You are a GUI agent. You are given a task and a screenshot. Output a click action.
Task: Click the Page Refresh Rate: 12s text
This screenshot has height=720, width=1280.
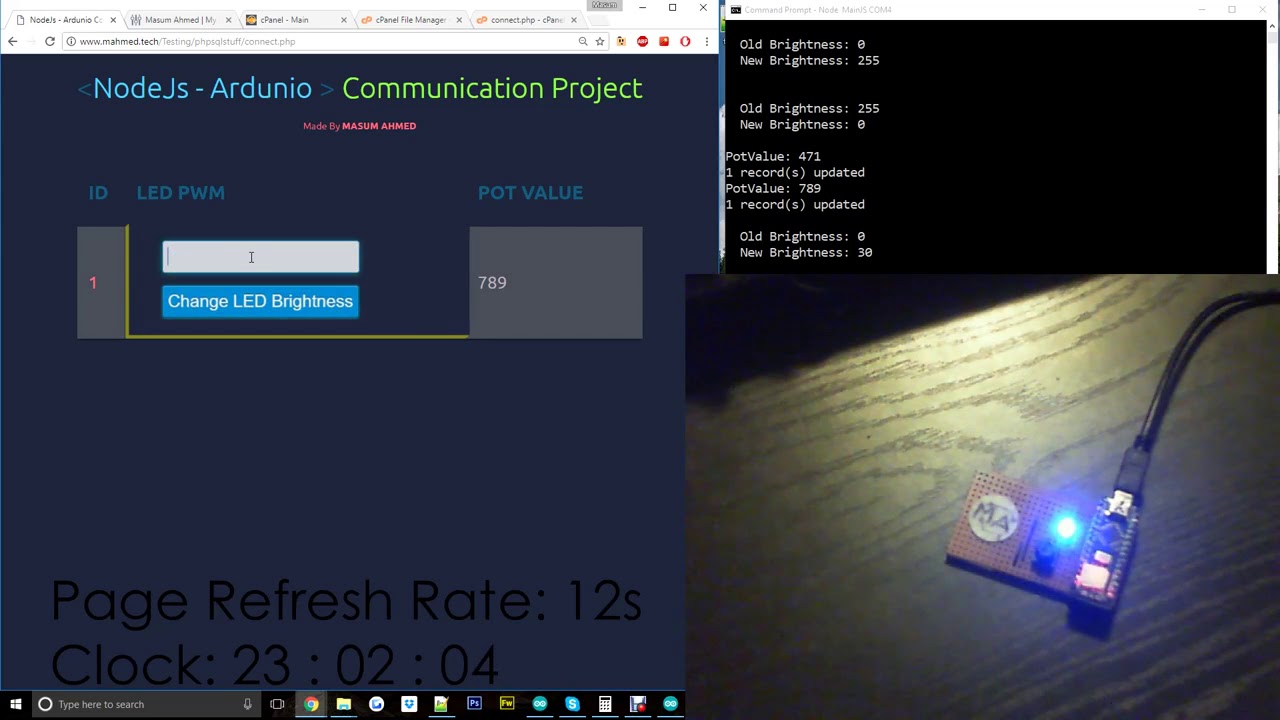(346, 600)
